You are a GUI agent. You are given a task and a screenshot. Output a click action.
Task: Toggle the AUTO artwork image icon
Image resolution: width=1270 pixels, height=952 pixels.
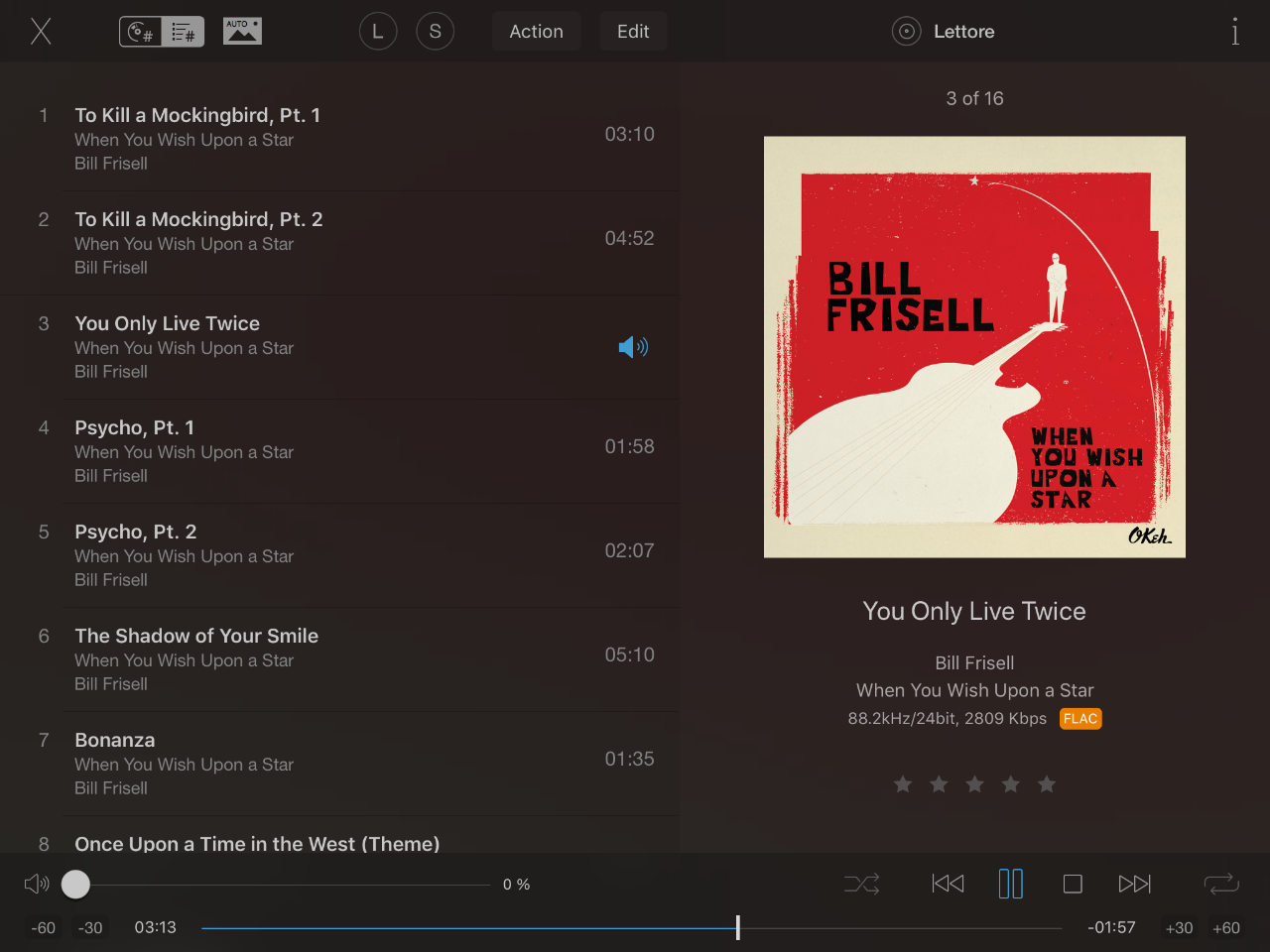[242, 32]
